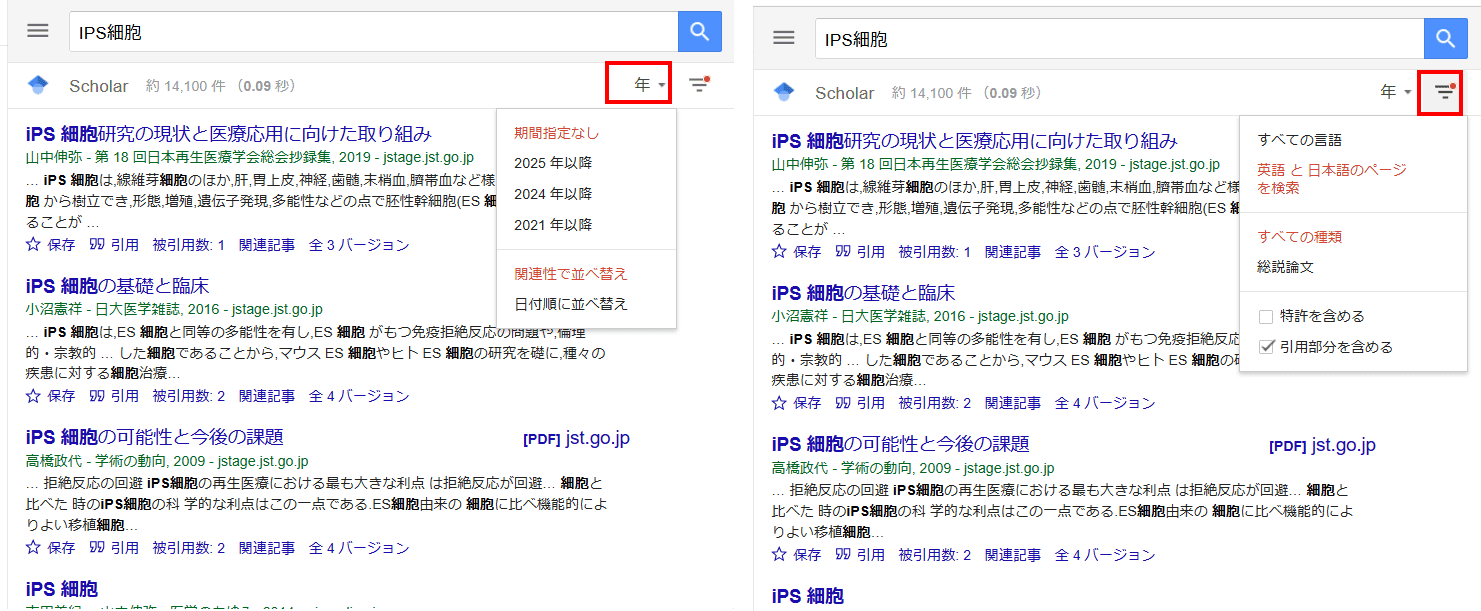Select すべての種類 option

point(1300,237)
